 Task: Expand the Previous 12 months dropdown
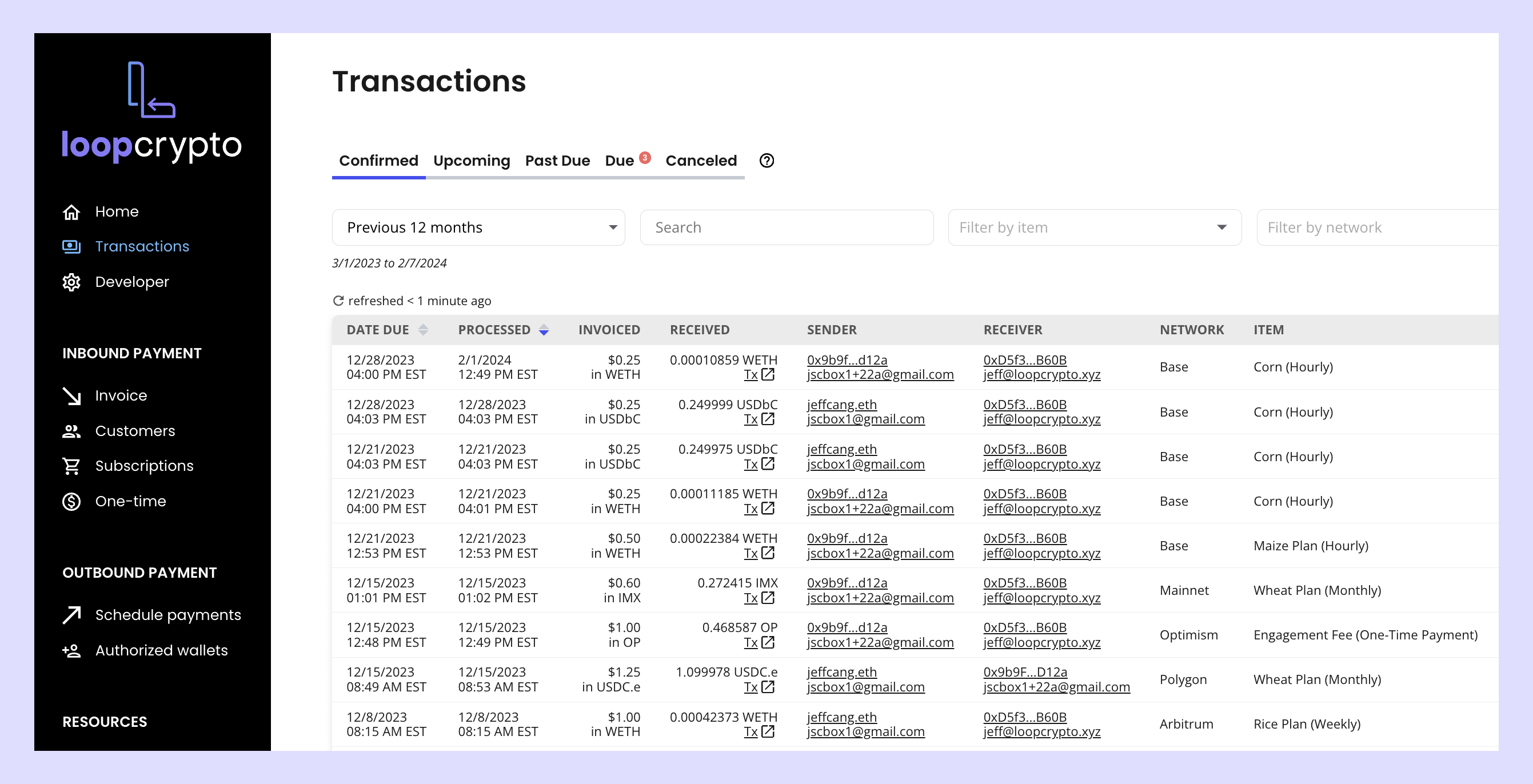[478, 227]
